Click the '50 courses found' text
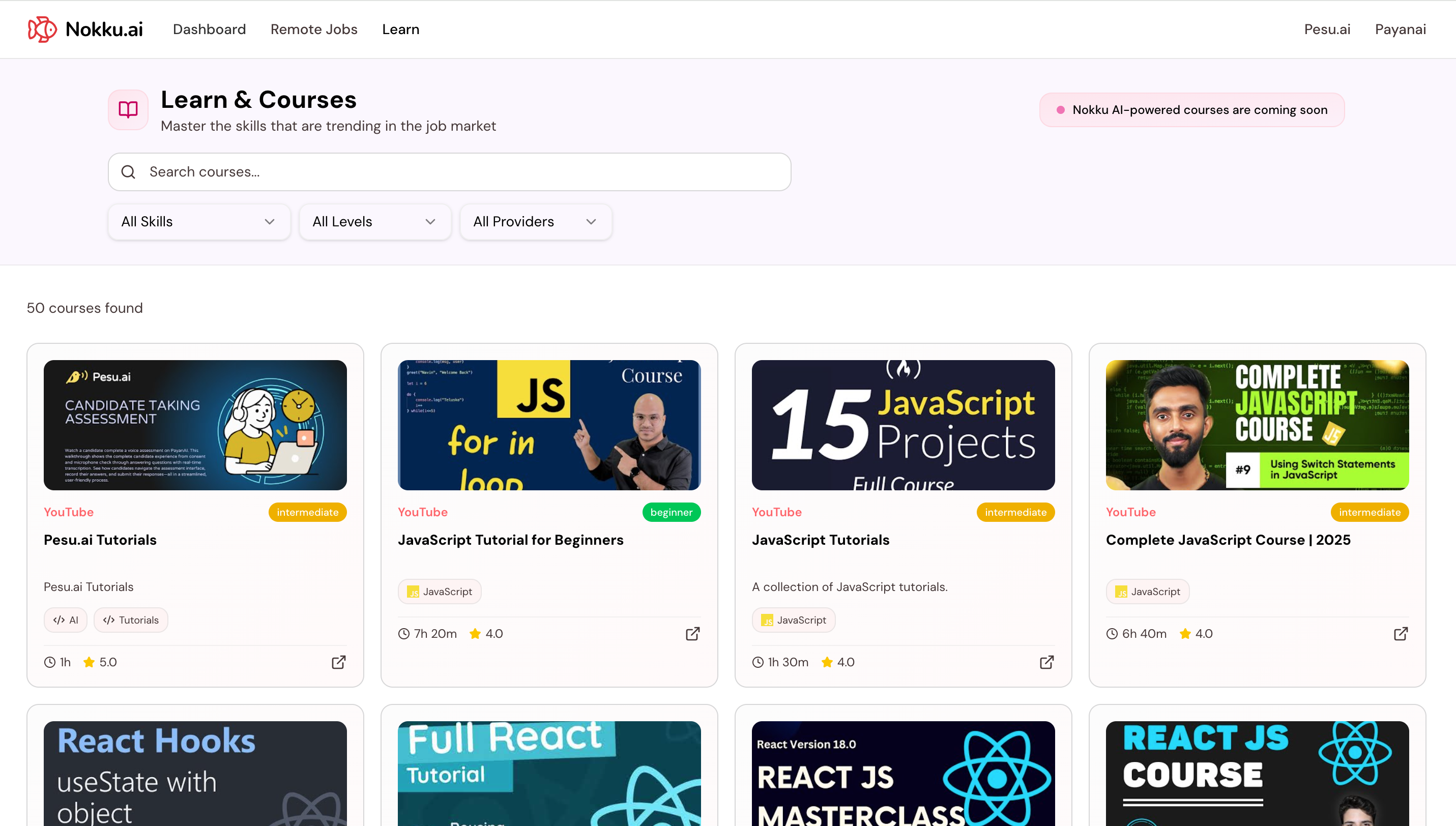Screen dimensions: 1456x826 [85, 308]
